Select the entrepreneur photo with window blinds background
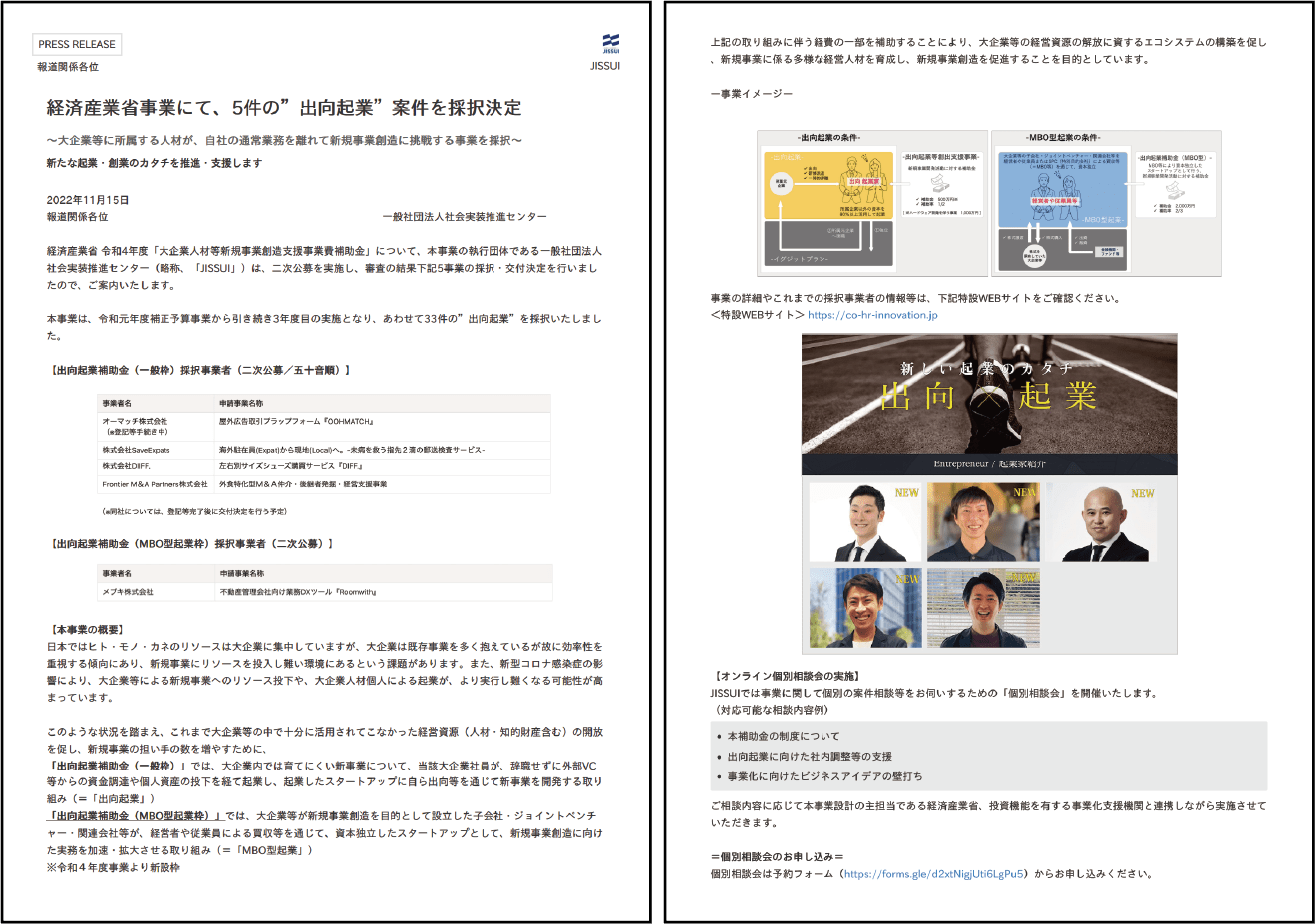The image size is (1315, 924). [x=983, y=608]
